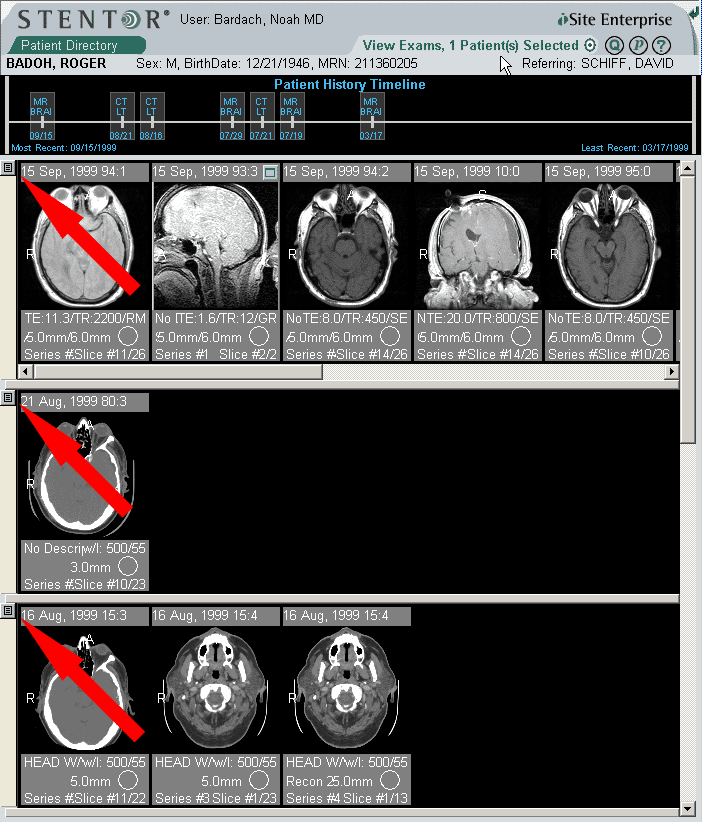Click the horizontal scrollbar right arrow under first exam
Screen dimensions: 702x822
(x=672, y=371)
